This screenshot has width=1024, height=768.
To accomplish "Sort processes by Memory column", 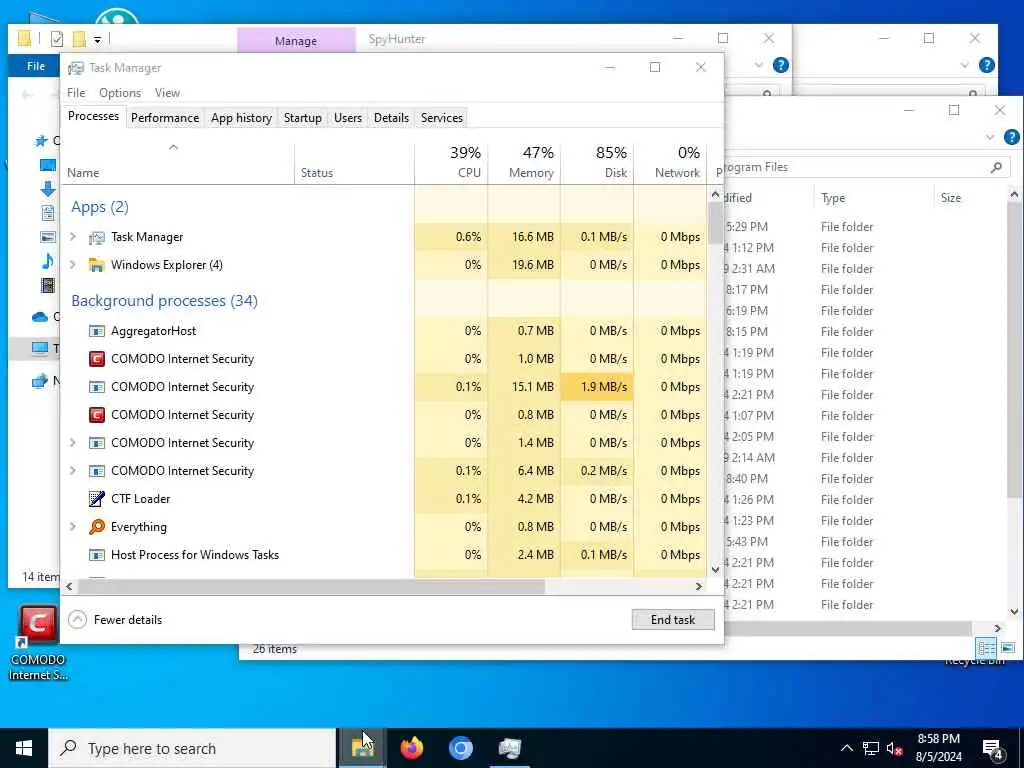I will [x=524, y=163].
